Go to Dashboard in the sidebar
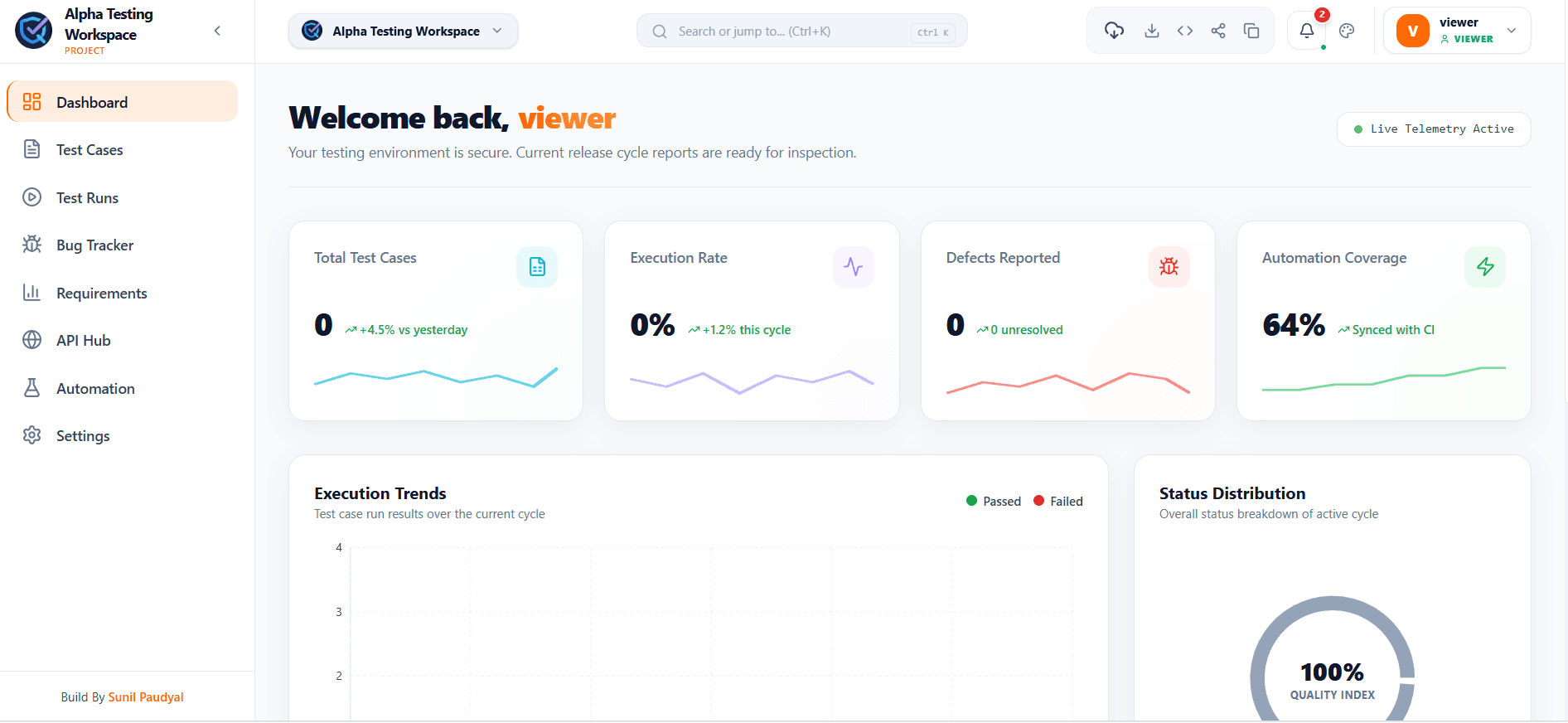 tap(123, 102)
